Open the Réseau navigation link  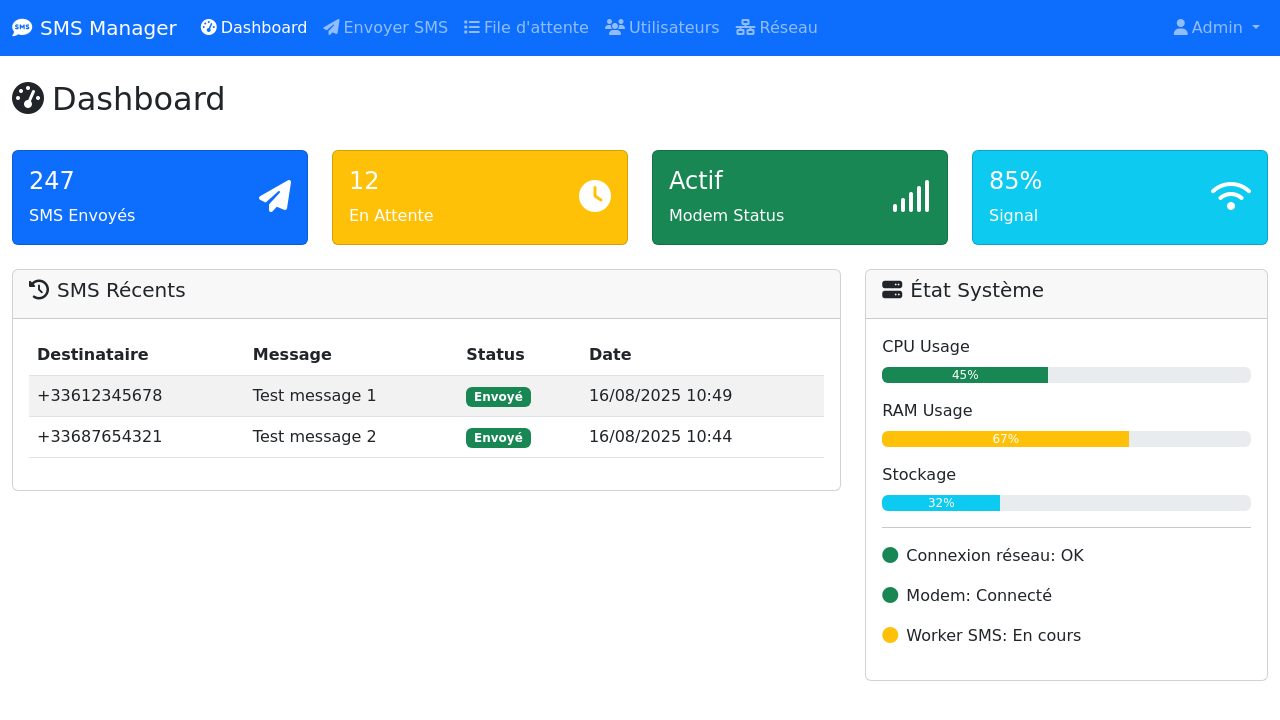[x=777, y=28]
